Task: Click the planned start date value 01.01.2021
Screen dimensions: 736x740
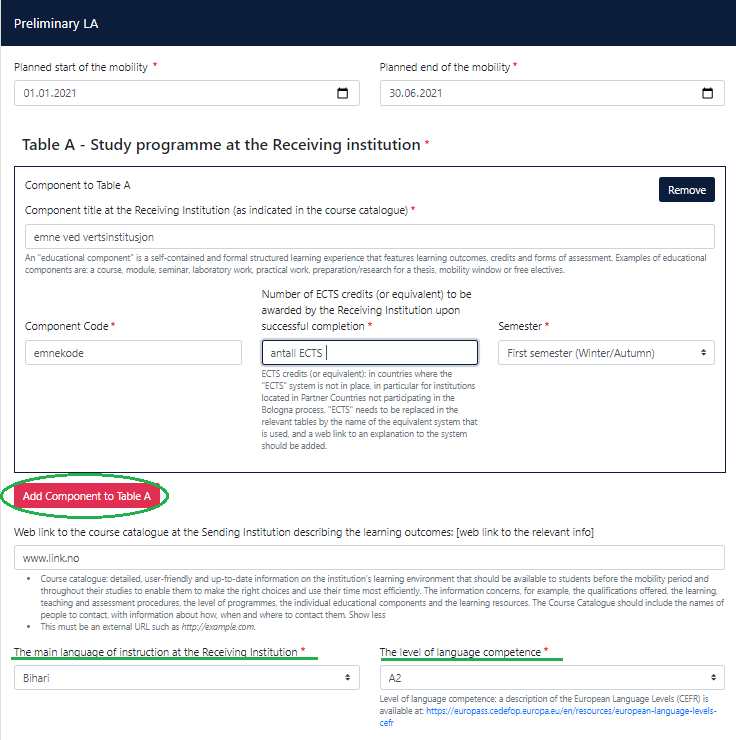Action: point(50,94)
